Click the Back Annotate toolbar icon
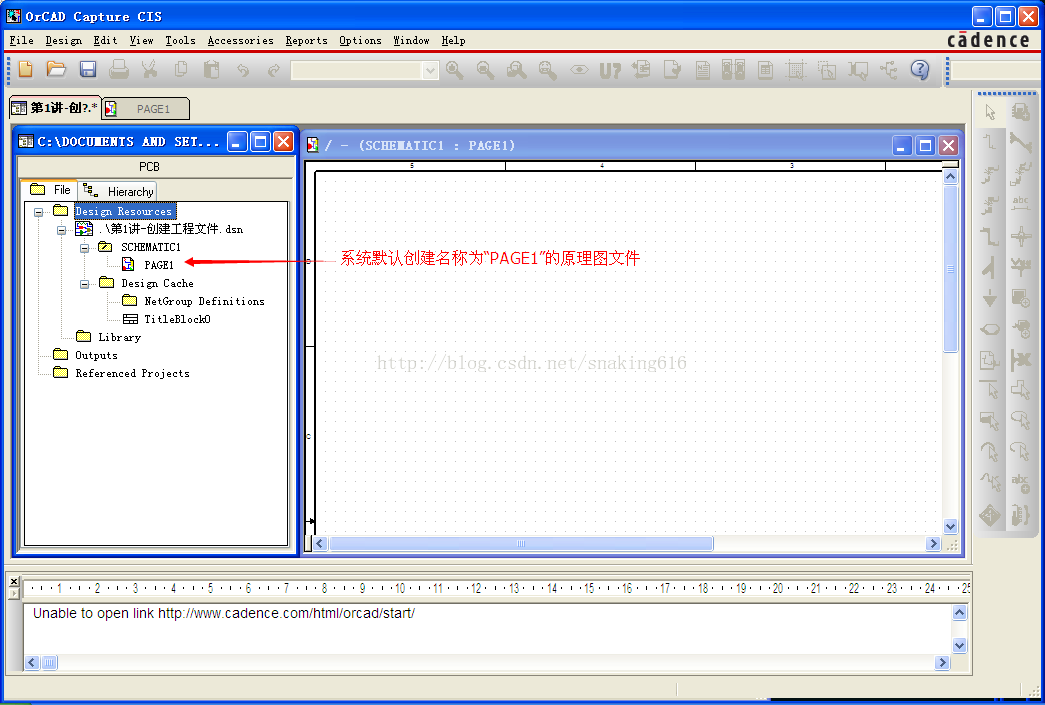This screenshot has height=705, width=1045. [641, 69]
